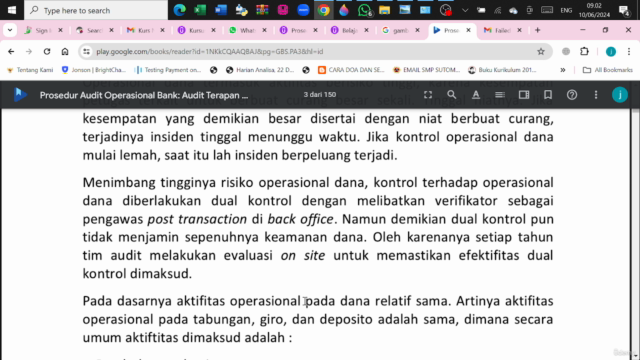640x360 pixels.
Task: Click the page indicator 3 dari 150
Action: pos(320,95)
